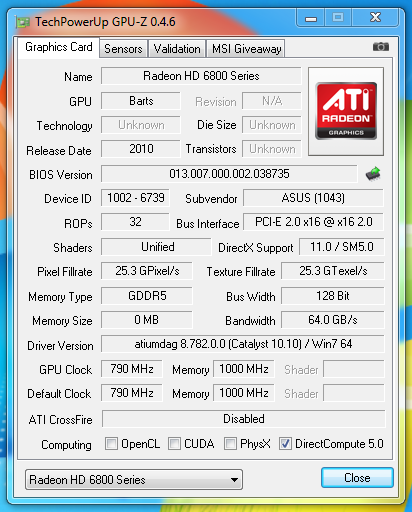
Task: Maximize the GPU-Z window
Action: [x=338, y=17]
